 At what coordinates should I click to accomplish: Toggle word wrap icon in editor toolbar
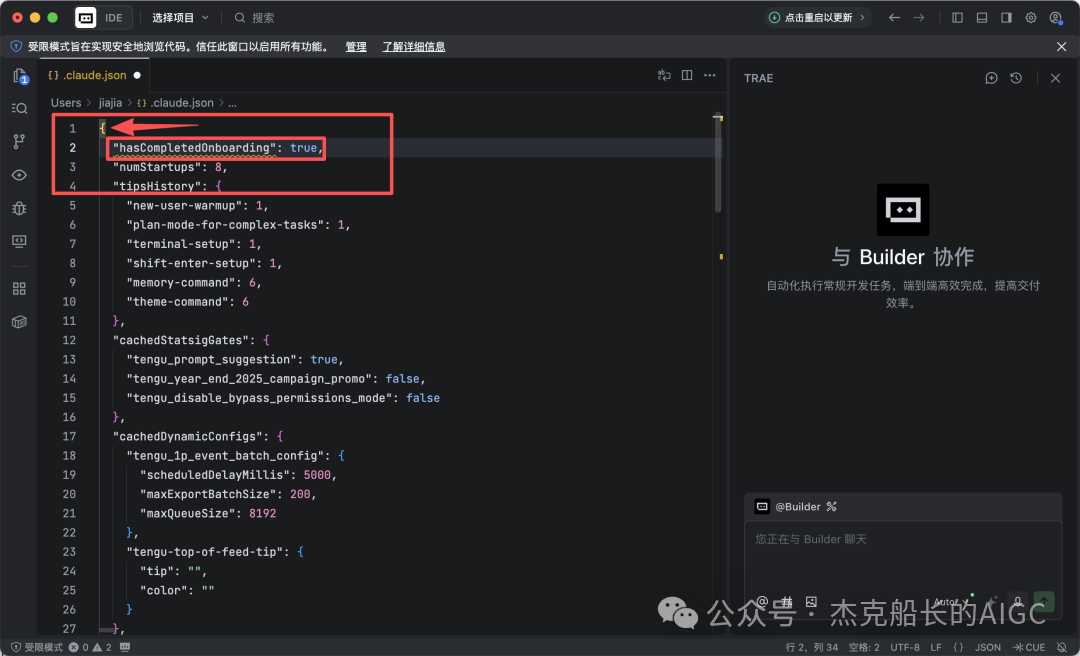[x=664, y=75]
